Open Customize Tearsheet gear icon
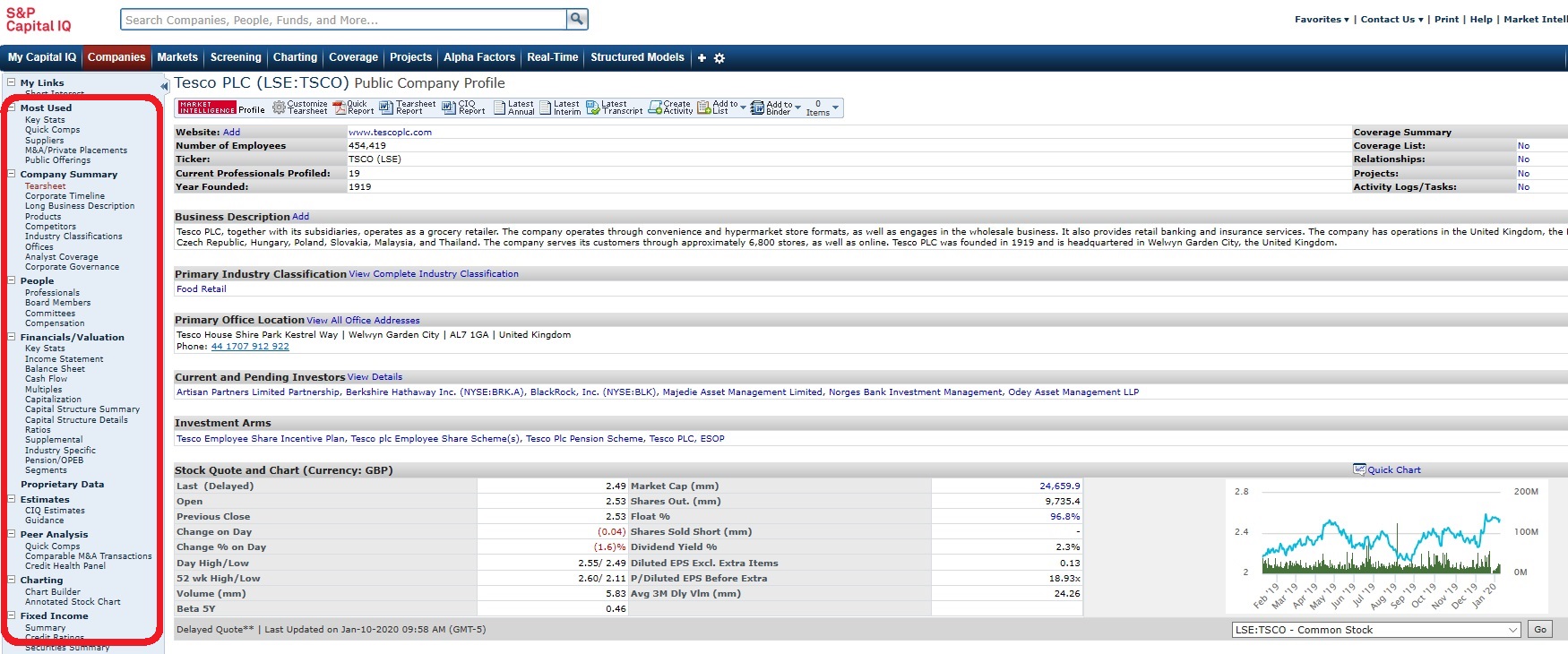Screen dimensions: 1568x654 click(279, 108)
